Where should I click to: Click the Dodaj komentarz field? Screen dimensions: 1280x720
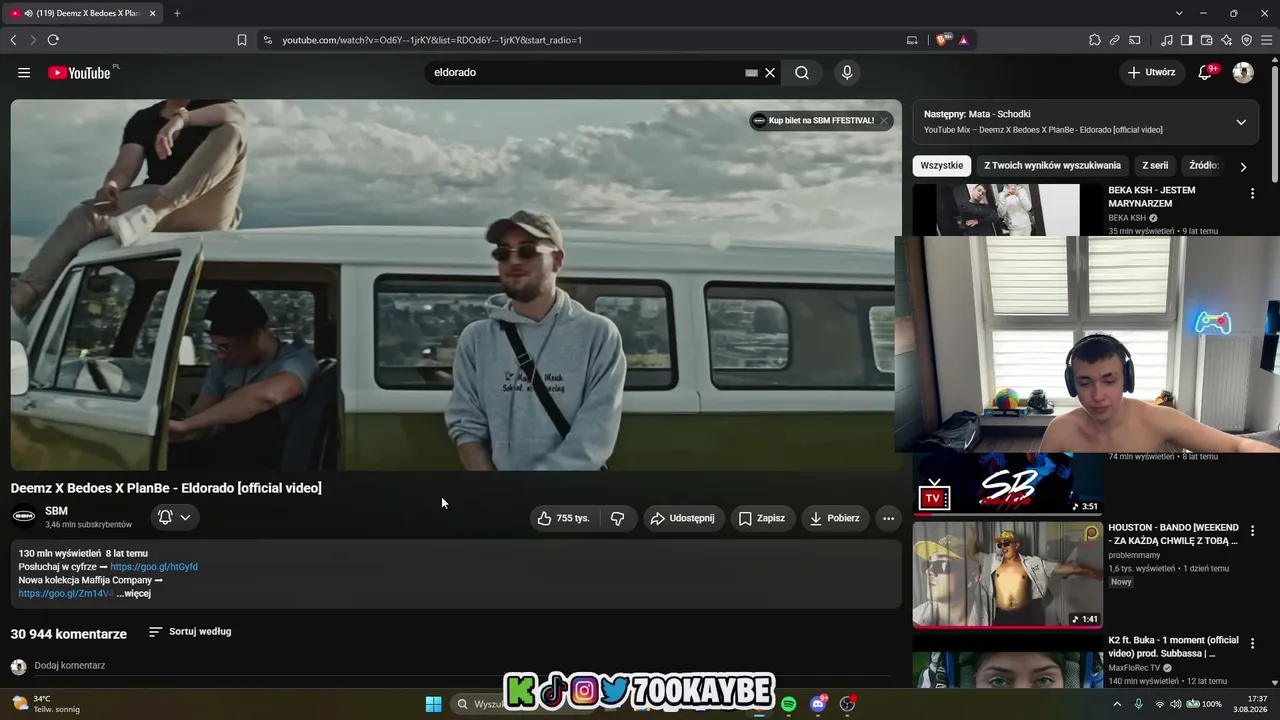click(463, 666)
